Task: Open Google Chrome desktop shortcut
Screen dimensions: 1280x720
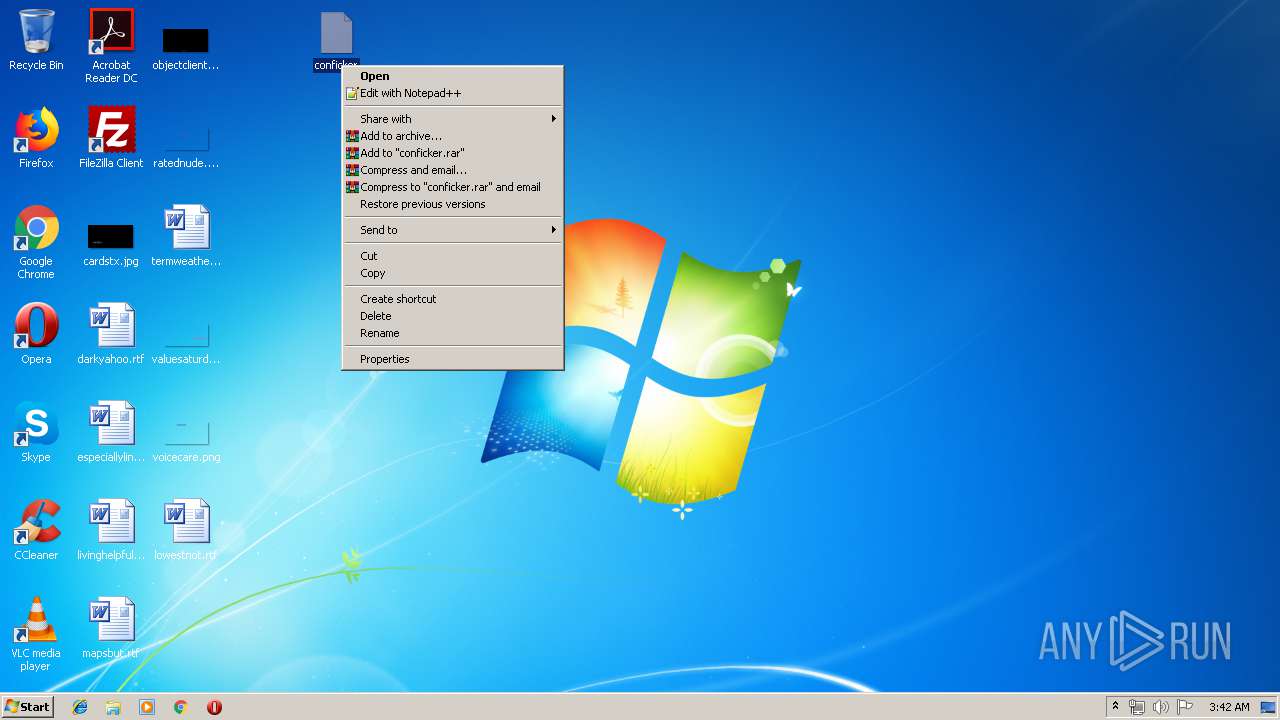Action: 36,242
